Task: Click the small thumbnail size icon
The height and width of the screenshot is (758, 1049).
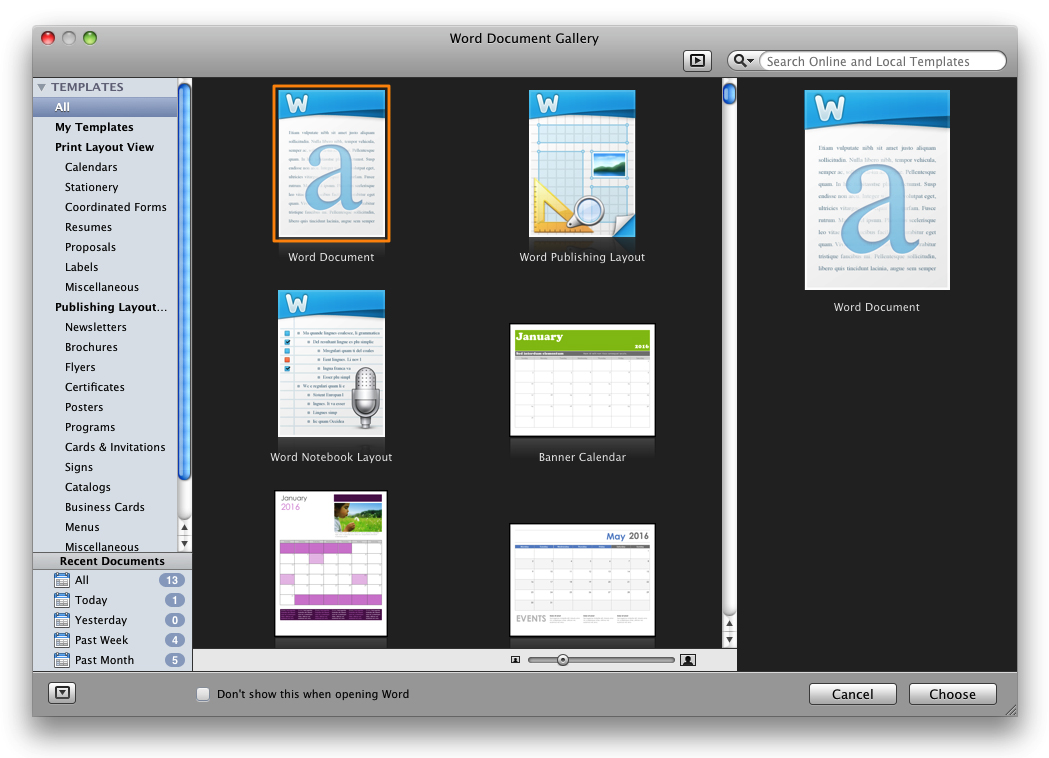Action: [x=515, y=660]
